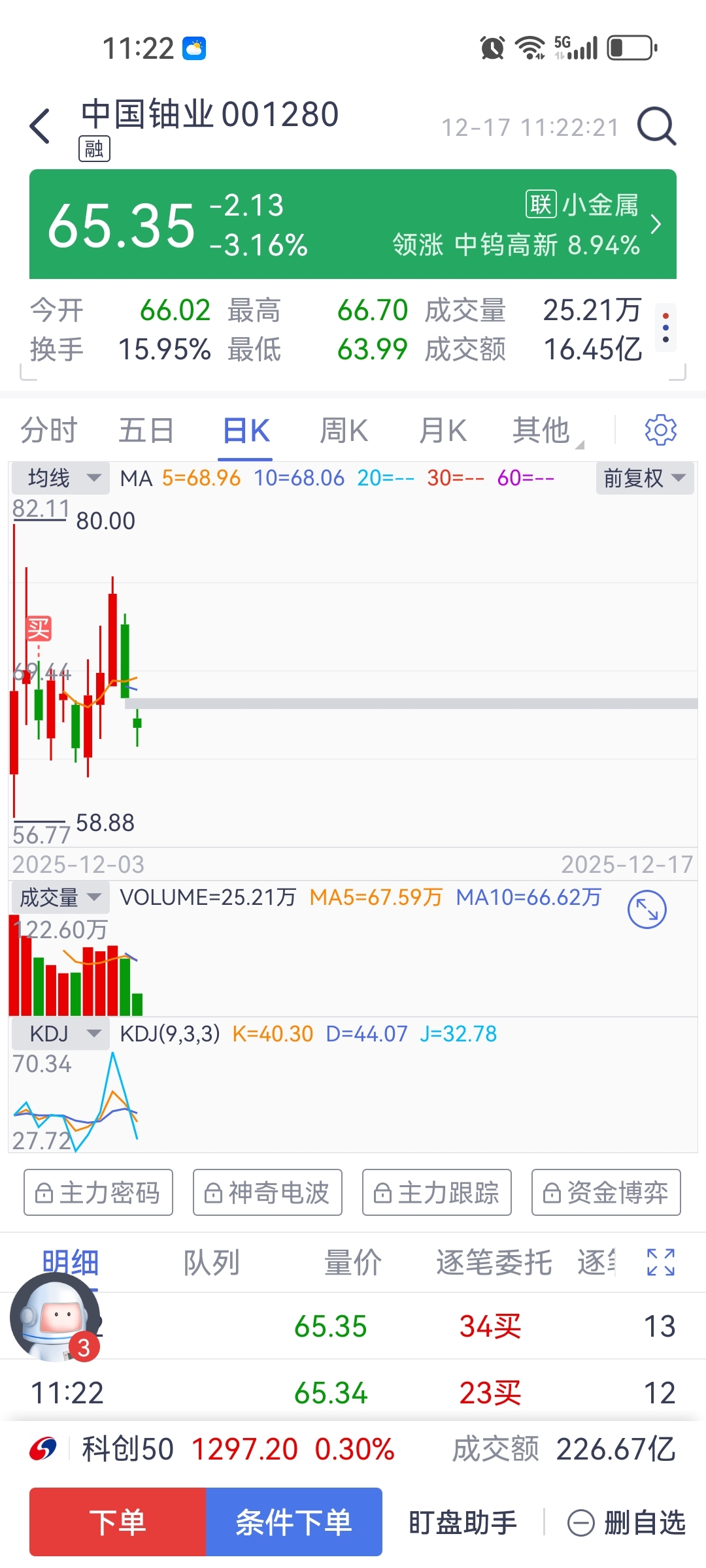Open the robot assistant avatar
This screenshot has width=706, height=1568.
[x=55, y=1318]
